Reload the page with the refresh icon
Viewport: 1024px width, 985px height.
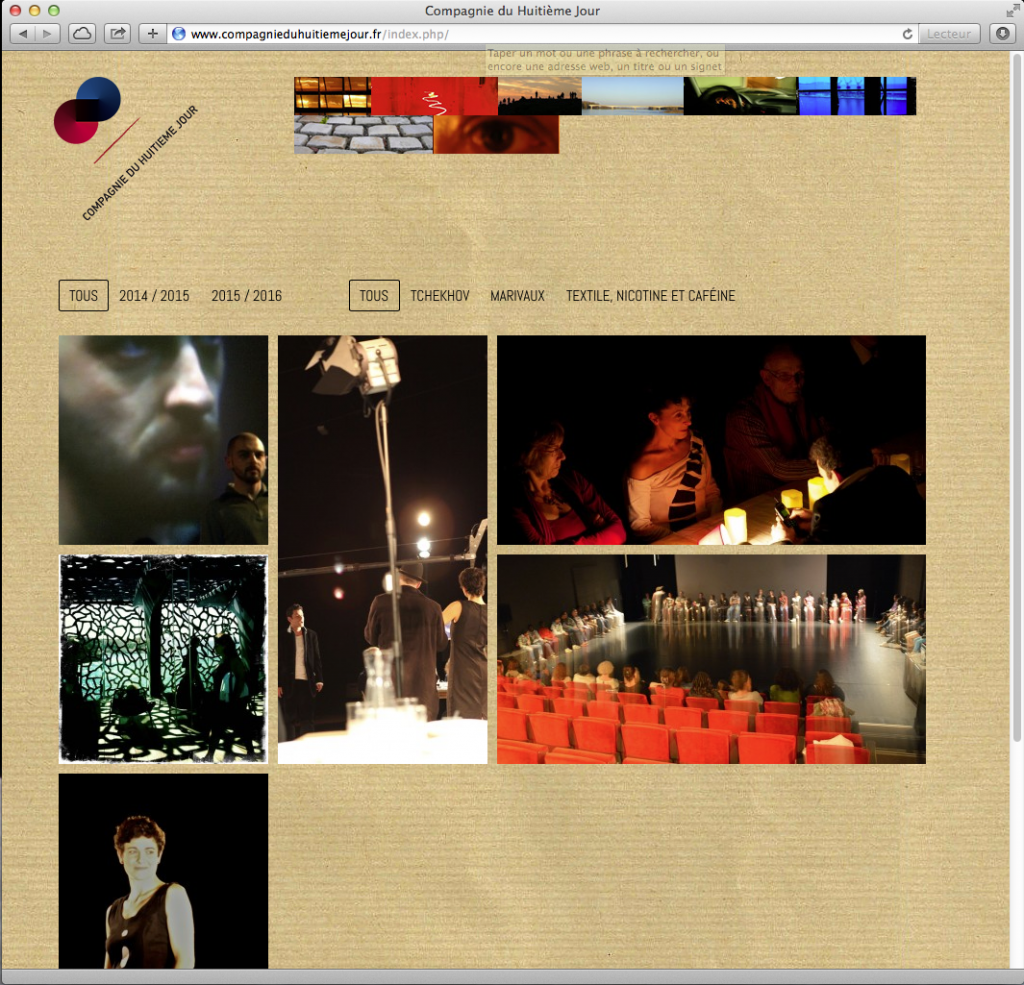(x=907, y=34)
